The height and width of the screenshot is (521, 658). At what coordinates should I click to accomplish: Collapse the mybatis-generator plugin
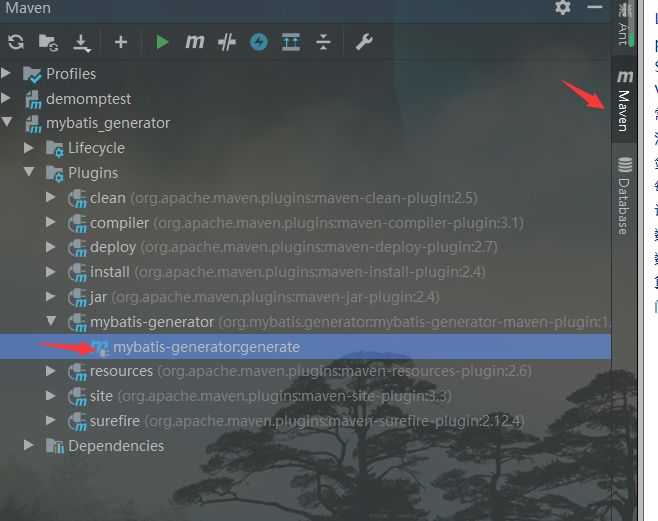51,321
